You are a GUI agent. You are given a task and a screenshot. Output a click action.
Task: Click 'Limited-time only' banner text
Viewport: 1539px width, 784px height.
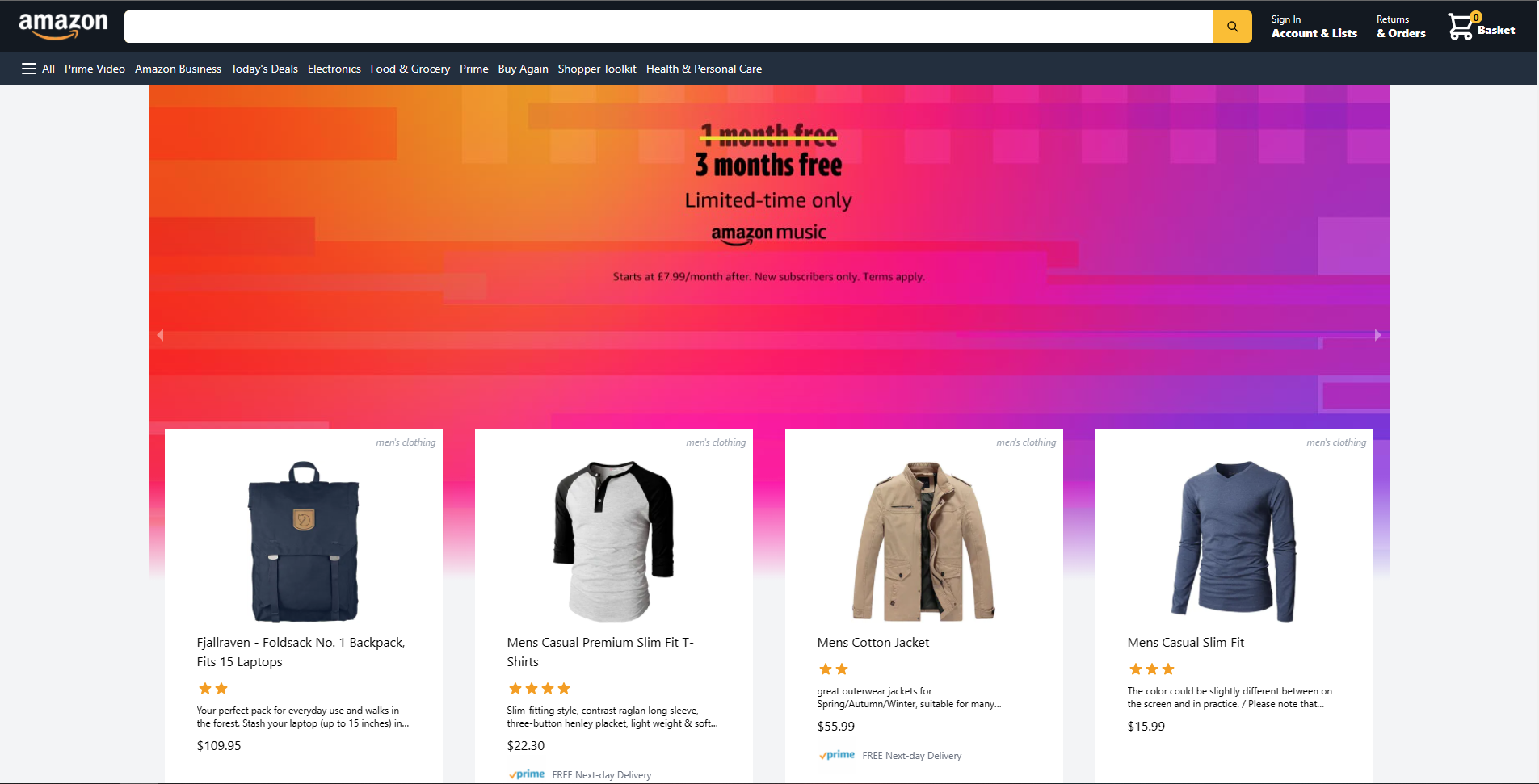[x=768, y=200]
